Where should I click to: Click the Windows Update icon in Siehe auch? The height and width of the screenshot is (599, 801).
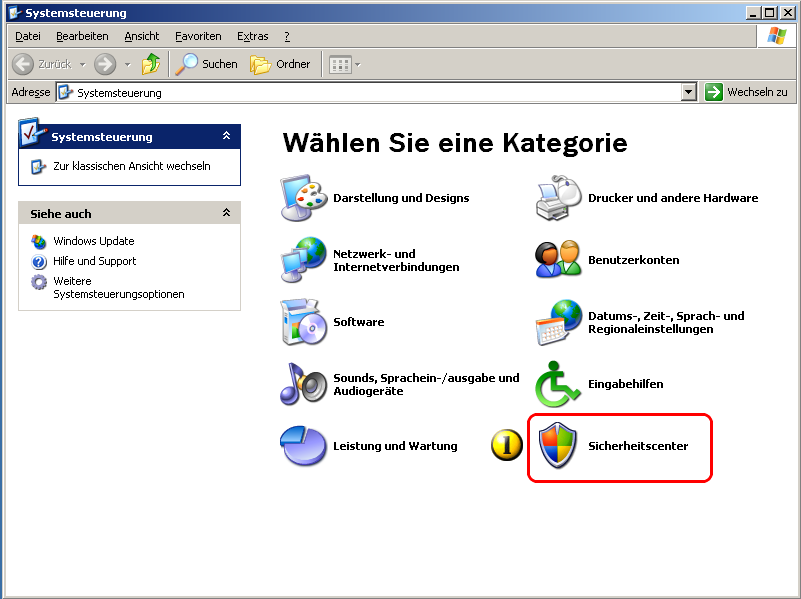(x=38, y=241)
